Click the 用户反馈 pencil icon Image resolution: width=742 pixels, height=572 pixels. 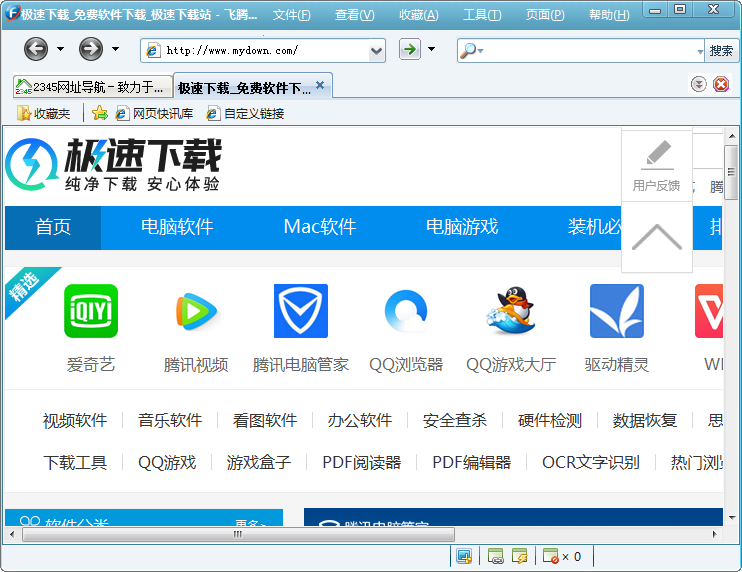[x=656, y=155]
